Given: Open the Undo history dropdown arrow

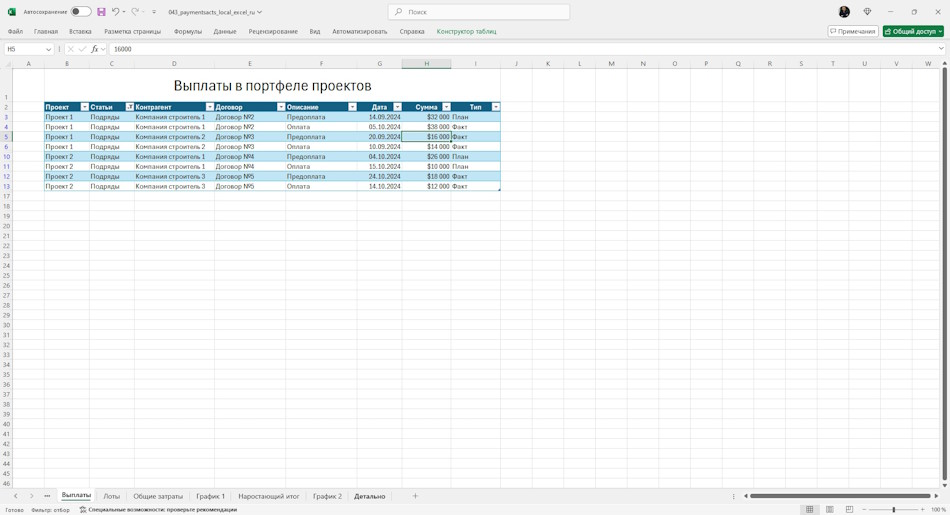Looking at the screenshot, I should [124, 12].
